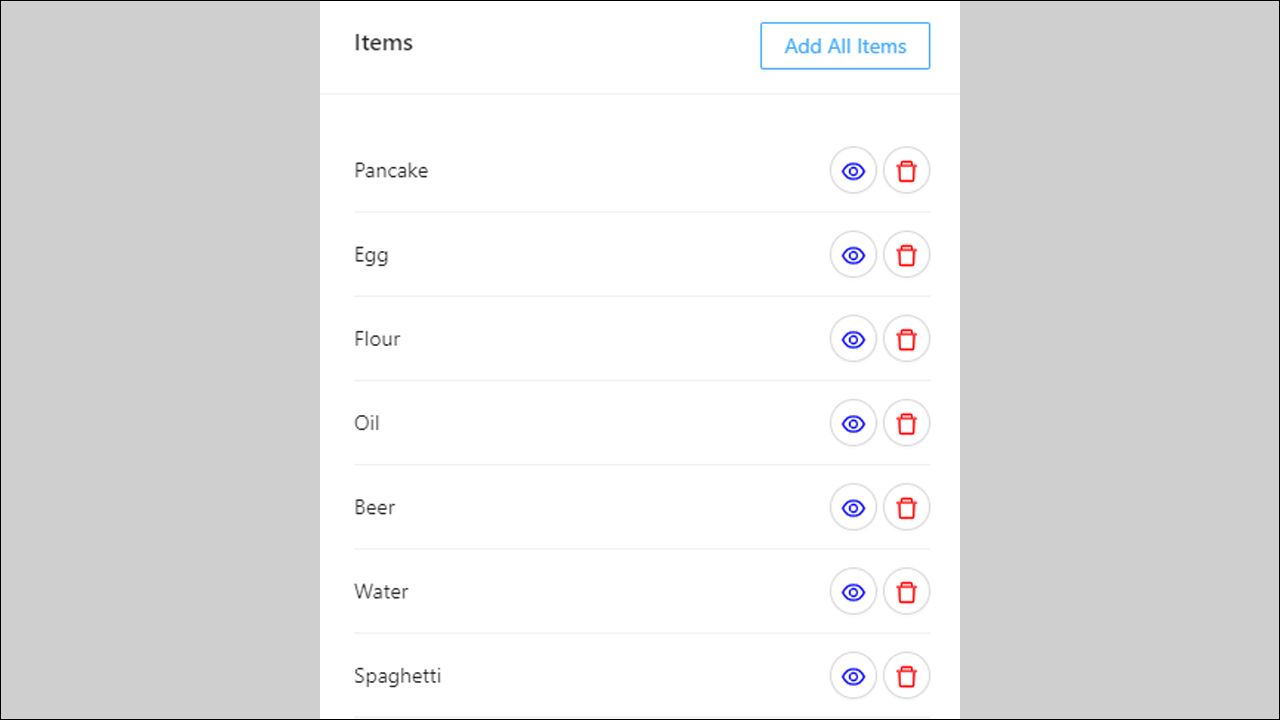The height and width of the screenshot is (720, 1280).
Task: Delete the Beer item
Action: click(906, 507)
